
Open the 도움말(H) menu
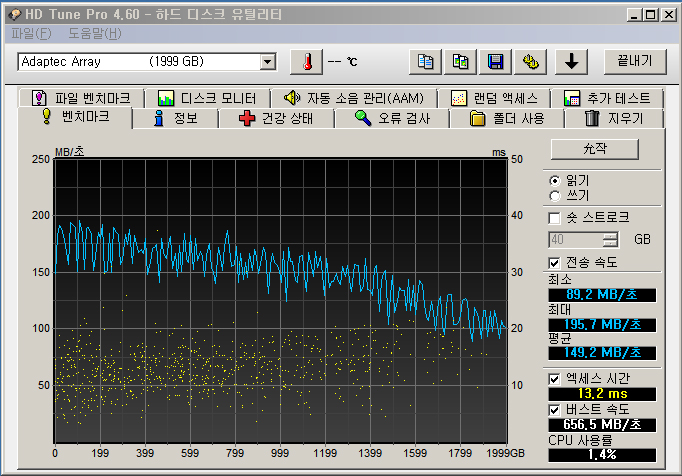[x=95, y=34]
